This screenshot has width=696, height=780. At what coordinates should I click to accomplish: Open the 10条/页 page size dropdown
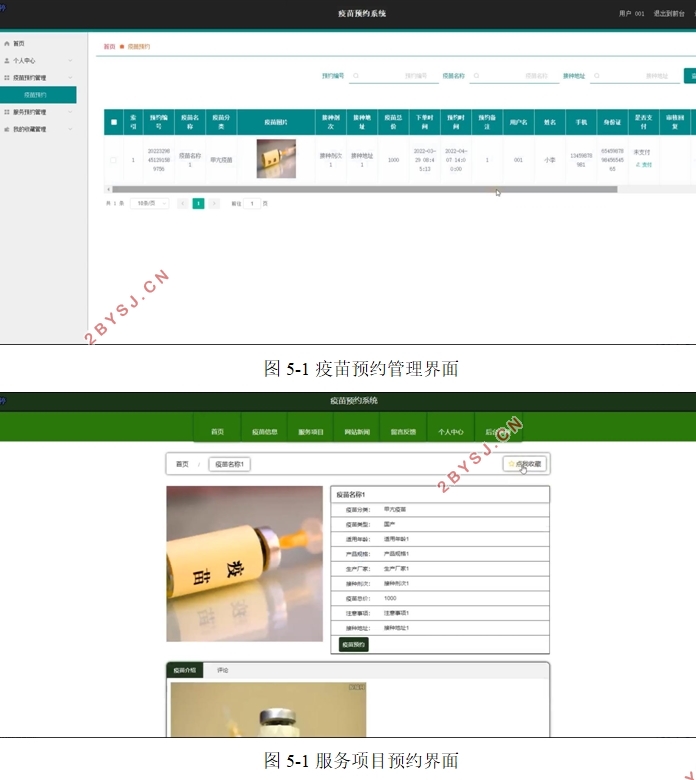click(x=150, y=203)
